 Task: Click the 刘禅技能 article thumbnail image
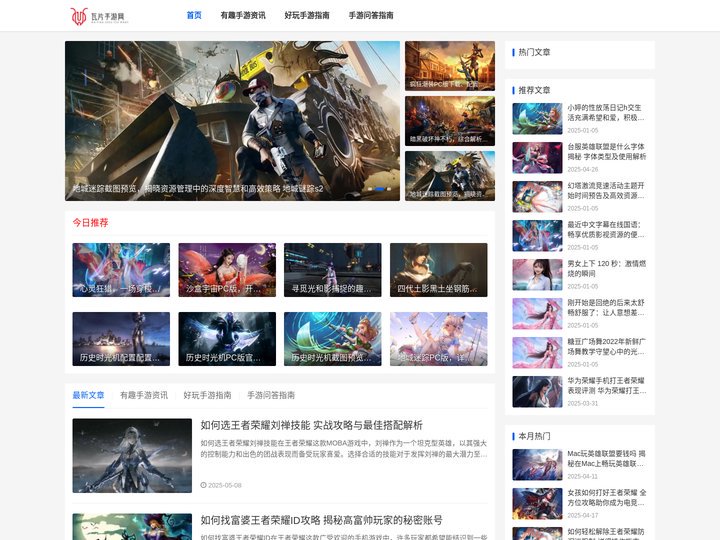[x=132, y=456]
